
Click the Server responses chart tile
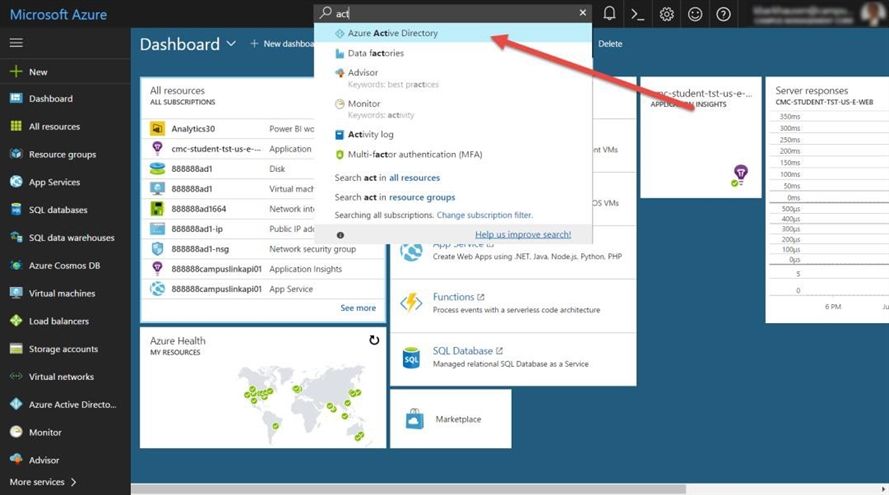827,200
